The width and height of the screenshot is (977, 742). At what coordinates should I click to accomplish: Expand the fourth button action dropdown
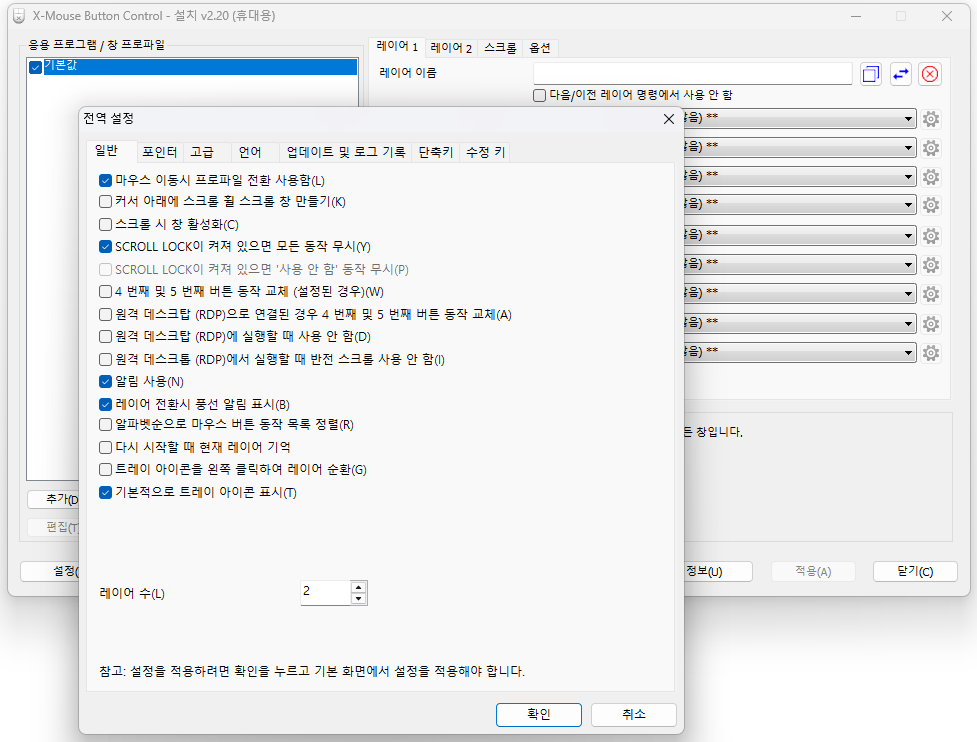point(908,205)
